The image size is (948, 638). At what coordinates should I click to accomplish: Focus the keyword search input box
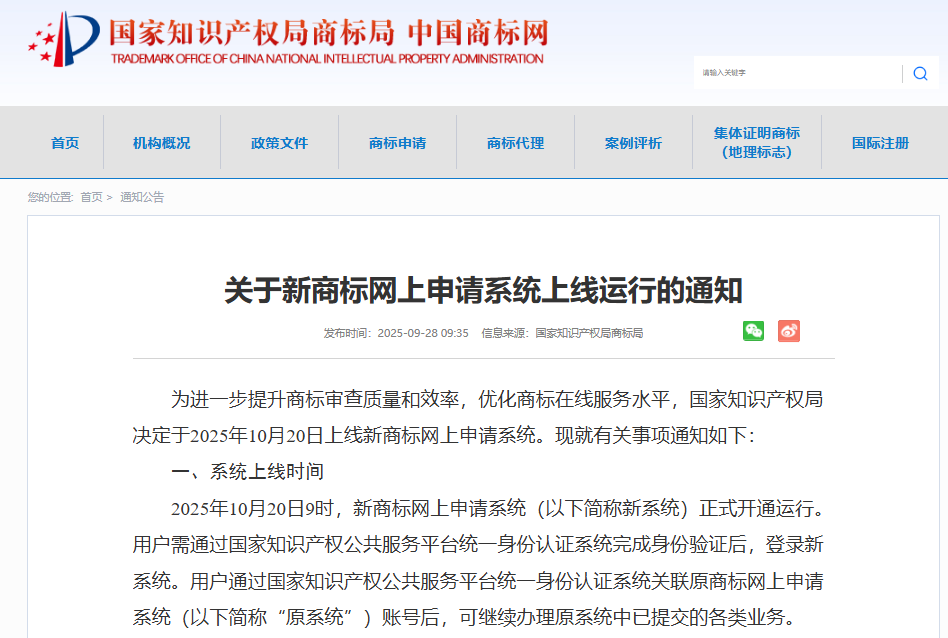click(x=797, y=73)
